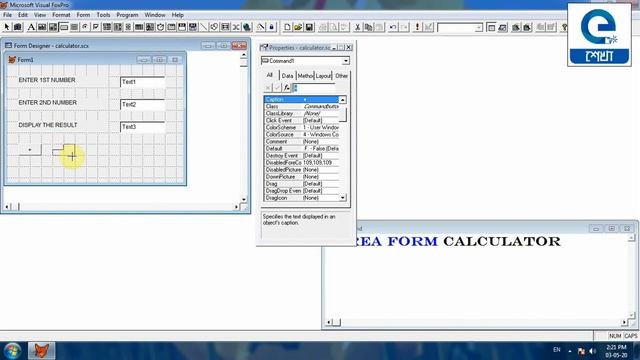The width and height of the screenshot is (640, 360).
Task: Choose the Check Box control tool
Action: (x=96, y=27)
